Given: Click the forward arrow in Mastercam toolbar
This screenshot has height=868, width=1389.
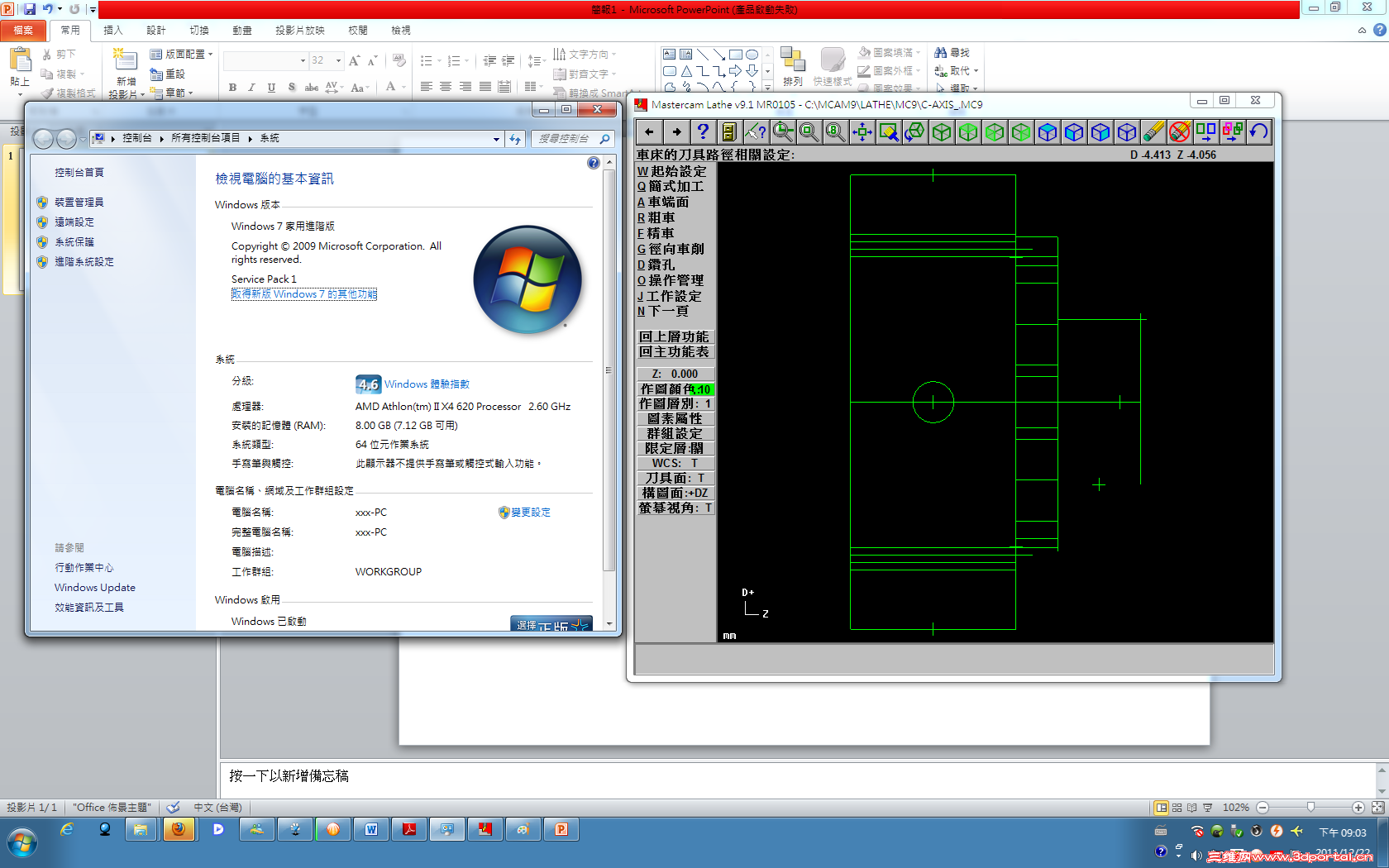Looking at the screenshot, I should pyautogui.click(x=676, y=131).
